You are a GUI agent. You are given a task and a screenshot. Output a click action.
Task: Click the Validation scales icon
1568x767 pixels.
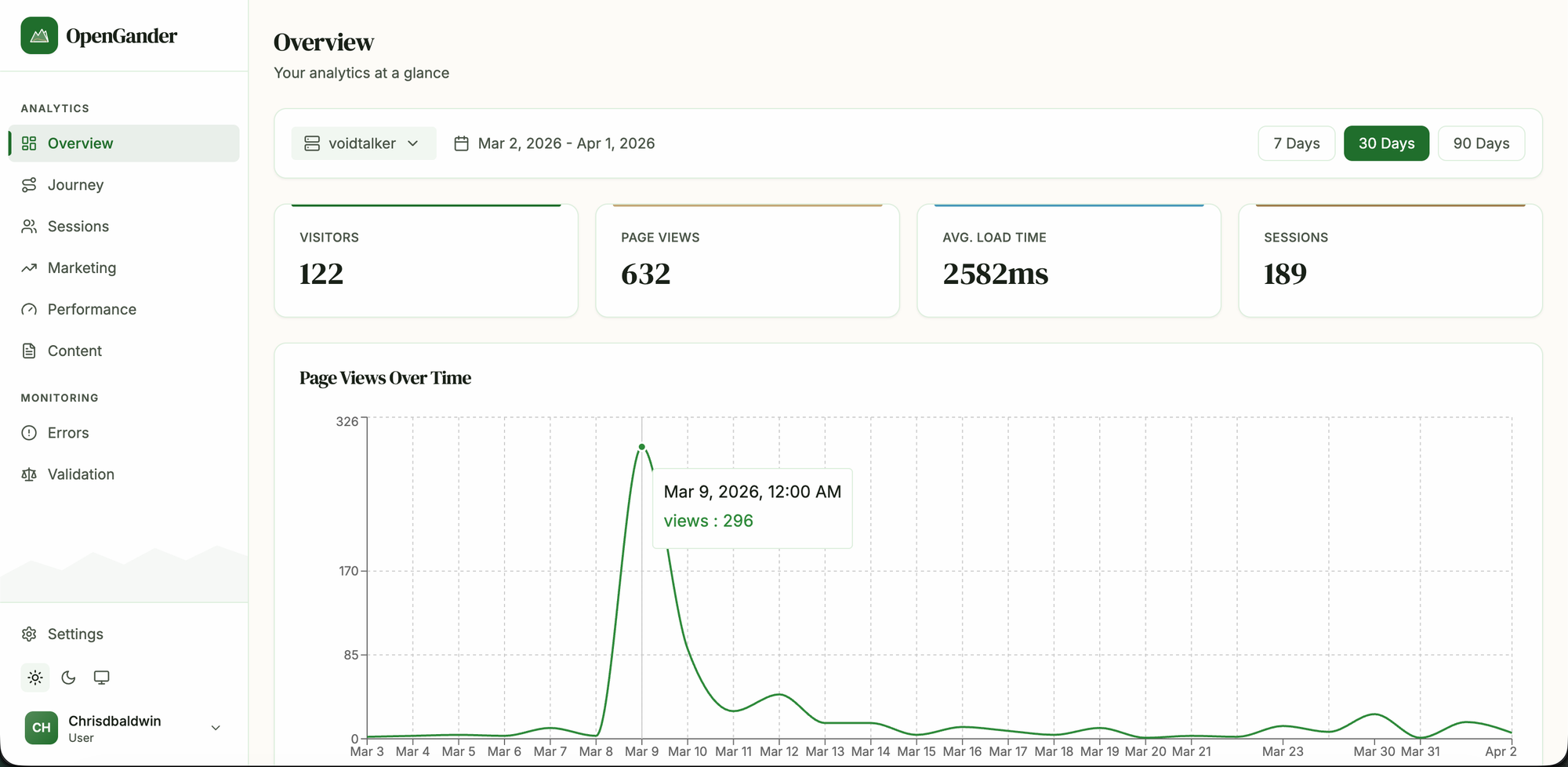29,474
